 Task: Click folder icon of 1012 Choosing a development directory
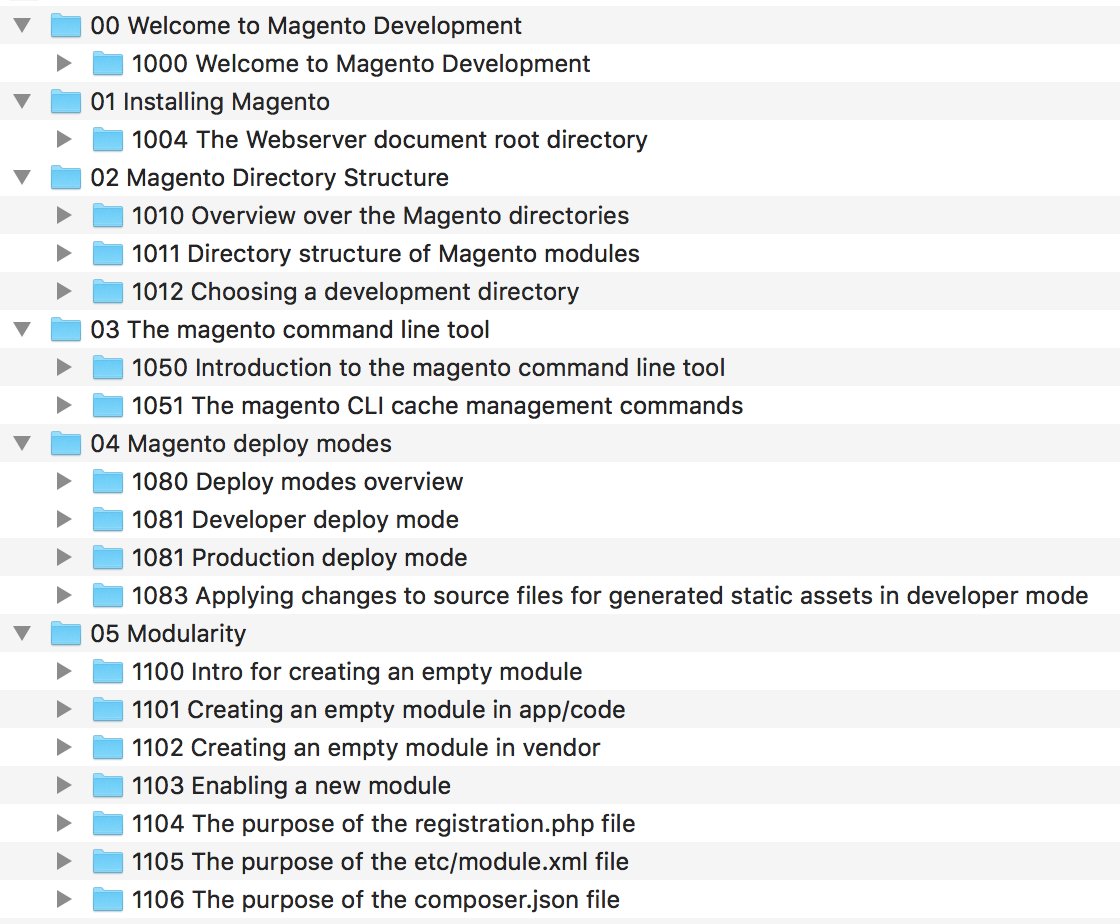108,291
